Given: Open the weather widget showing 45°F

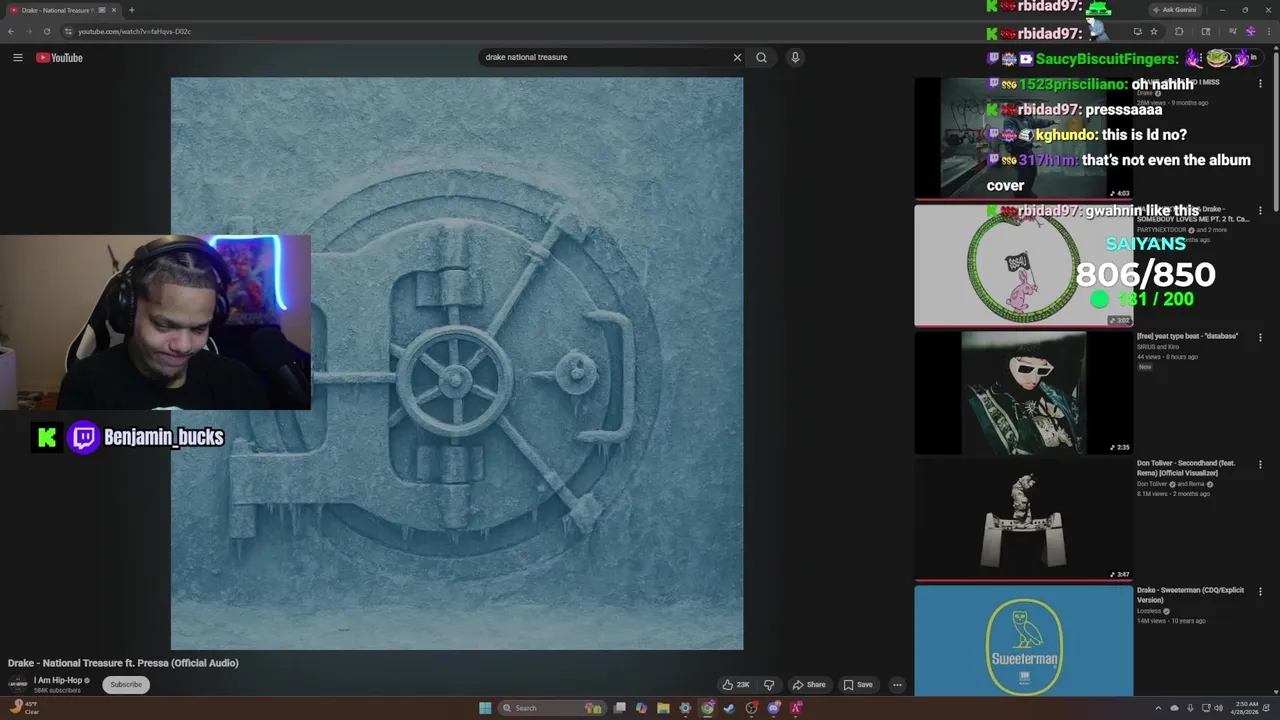Looking at the screenshot, I should pyautogui.click(x=23, y=708).
